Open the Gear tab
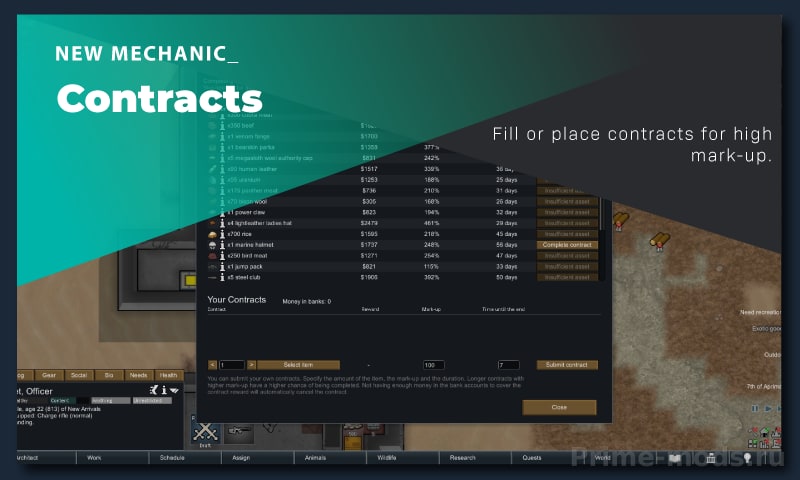Viewport: 800px width, 480px height. pyautogui.click(x=49, y=375)
